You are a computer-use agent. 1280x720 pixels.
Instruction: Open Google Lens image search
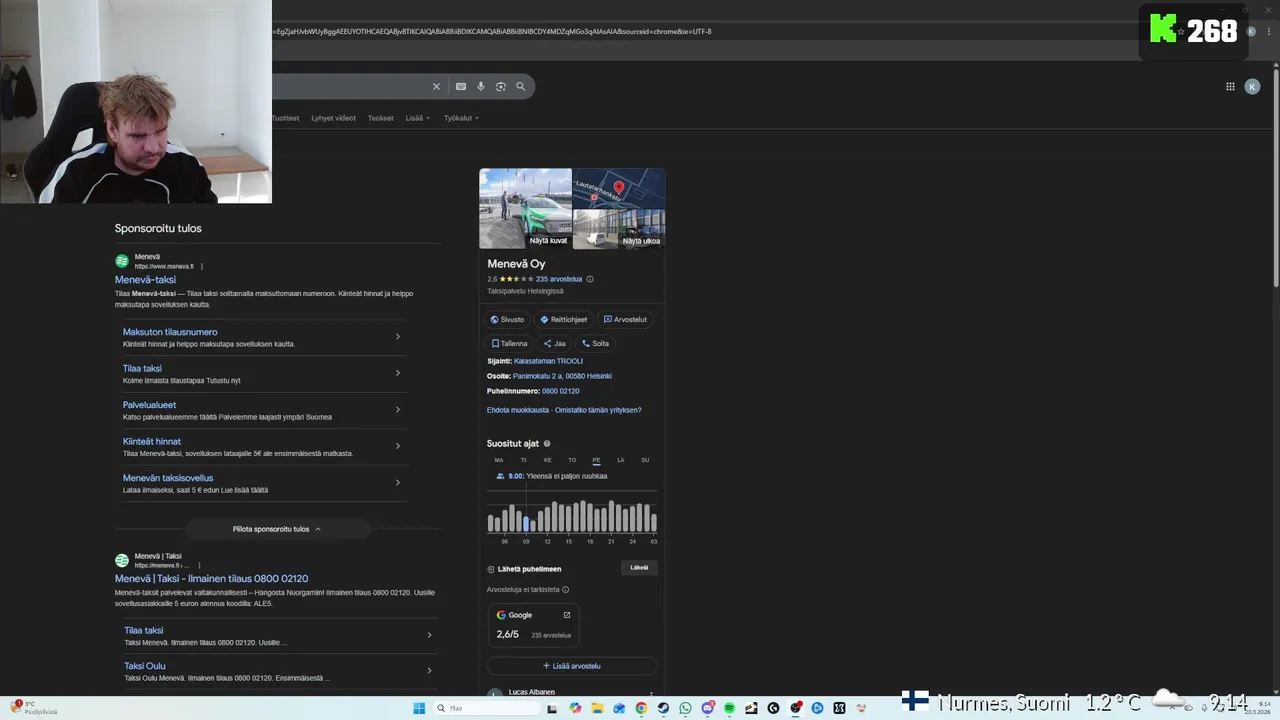pos(501,87)
